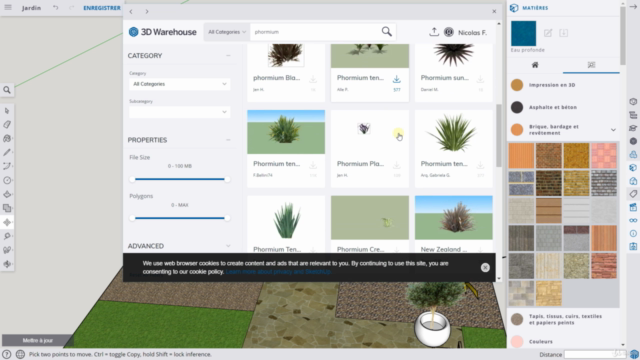The image size is (640, 360).
Task: Click the phormium search input field
Action: [x=315, y=32]
